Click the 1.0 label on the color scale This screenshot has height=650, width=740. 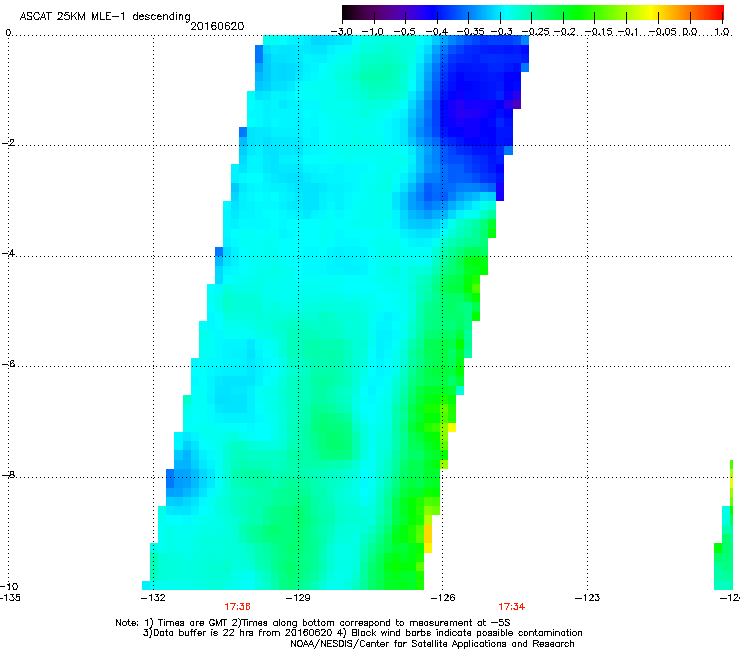[x=722, y=32]
